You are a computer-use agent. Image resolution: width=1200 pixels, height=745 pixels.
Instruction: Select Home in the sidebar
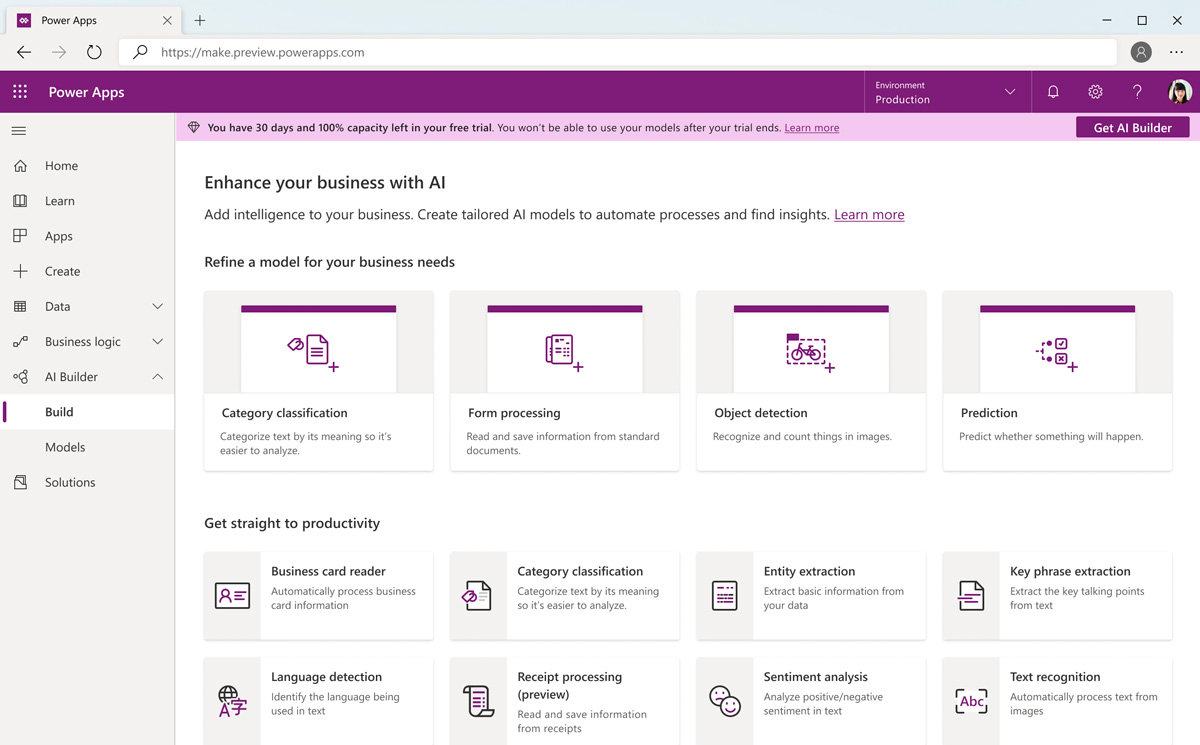pos(87,166)
